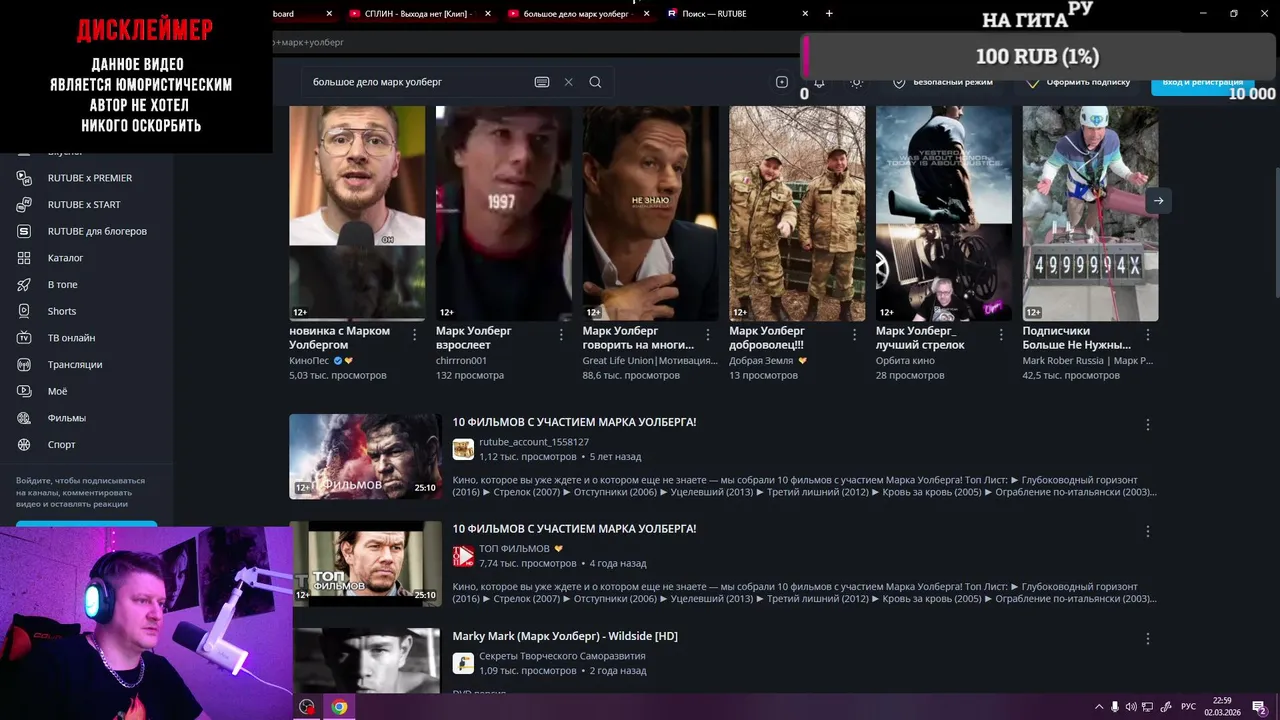Select the 'Поиск — RUTUBE' browser tab
This screenshot has height=720, width=1280.
click(738, 14)
